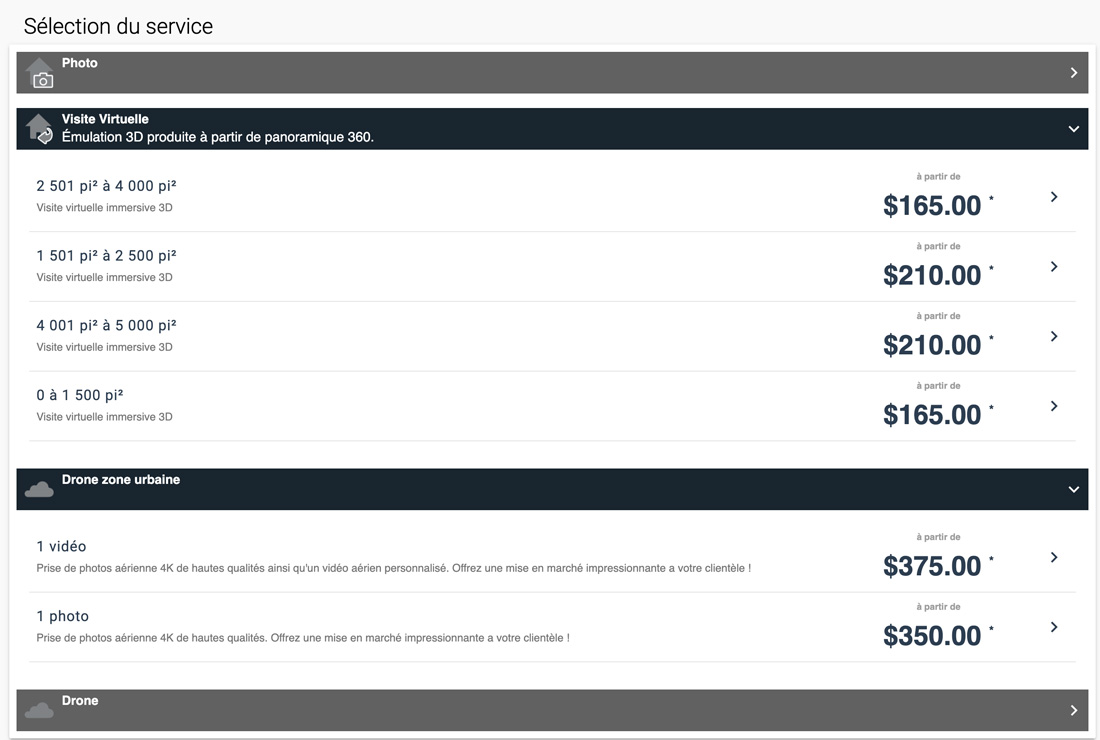Screen dimensions: 1100x740
Task: Click the Photo section header label
Action: (79, 63)
